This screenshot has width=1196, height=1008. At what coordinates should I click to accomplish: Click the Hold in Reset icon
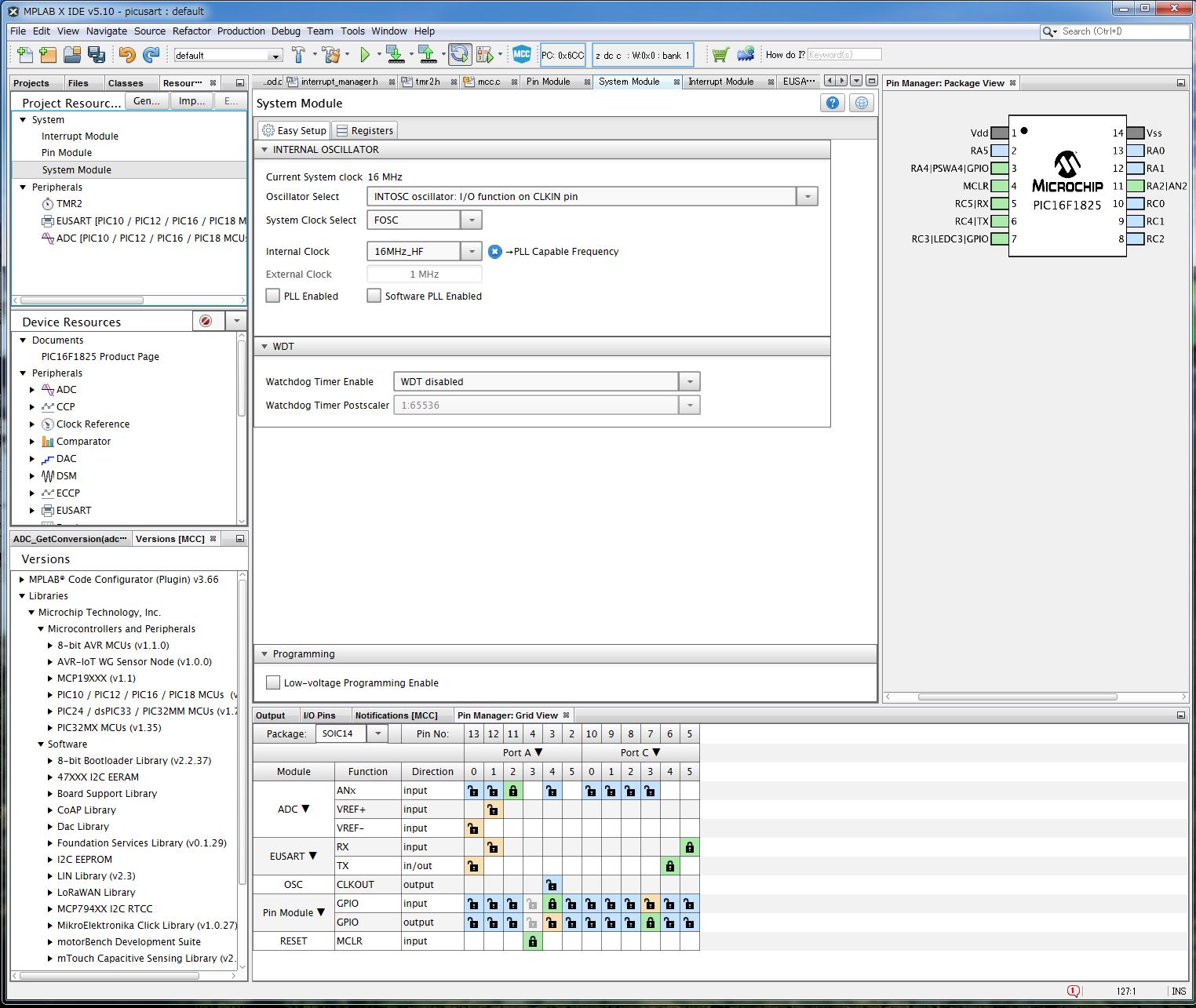460,54
